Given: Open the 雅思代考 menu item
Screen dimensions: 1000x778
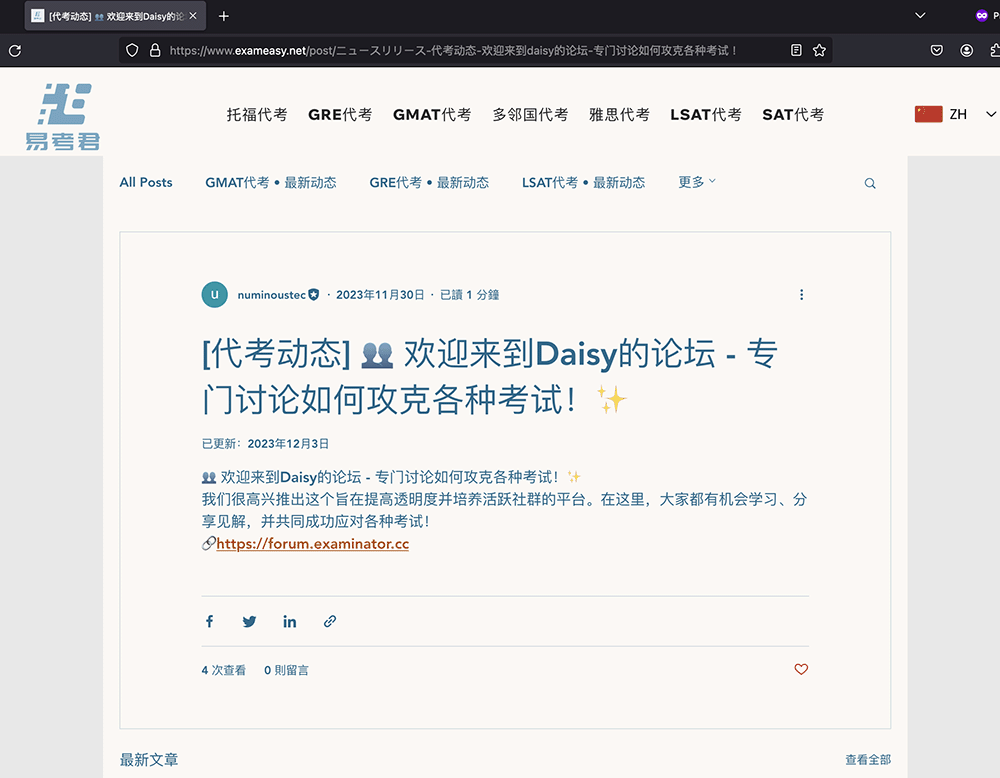Looking at the screenshot, I should (619, 114).
